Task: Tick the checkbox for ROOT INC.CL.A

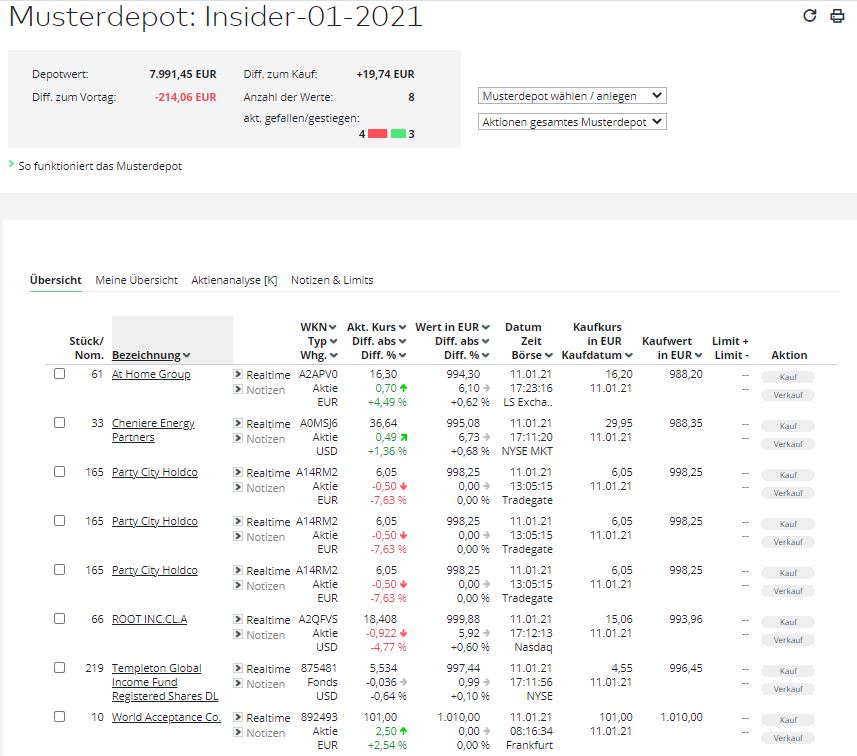Action: click(60, 618)
